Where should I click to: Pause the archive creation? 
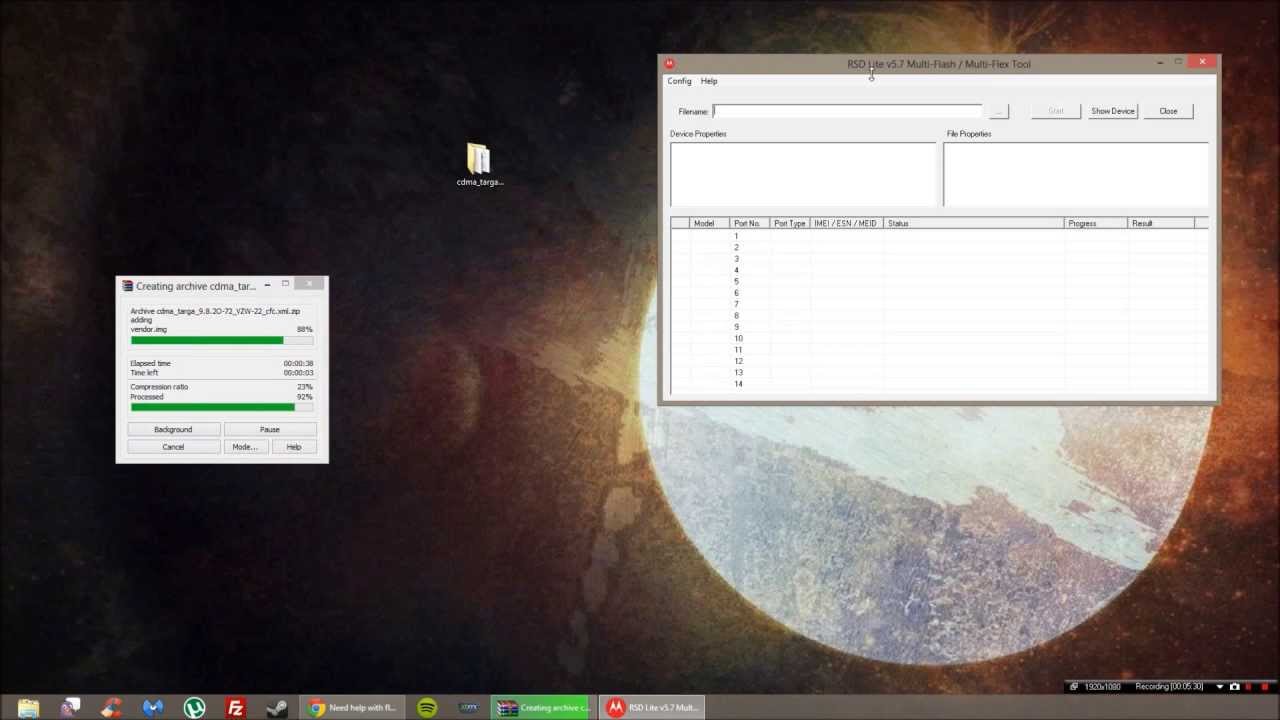point(270,429)
